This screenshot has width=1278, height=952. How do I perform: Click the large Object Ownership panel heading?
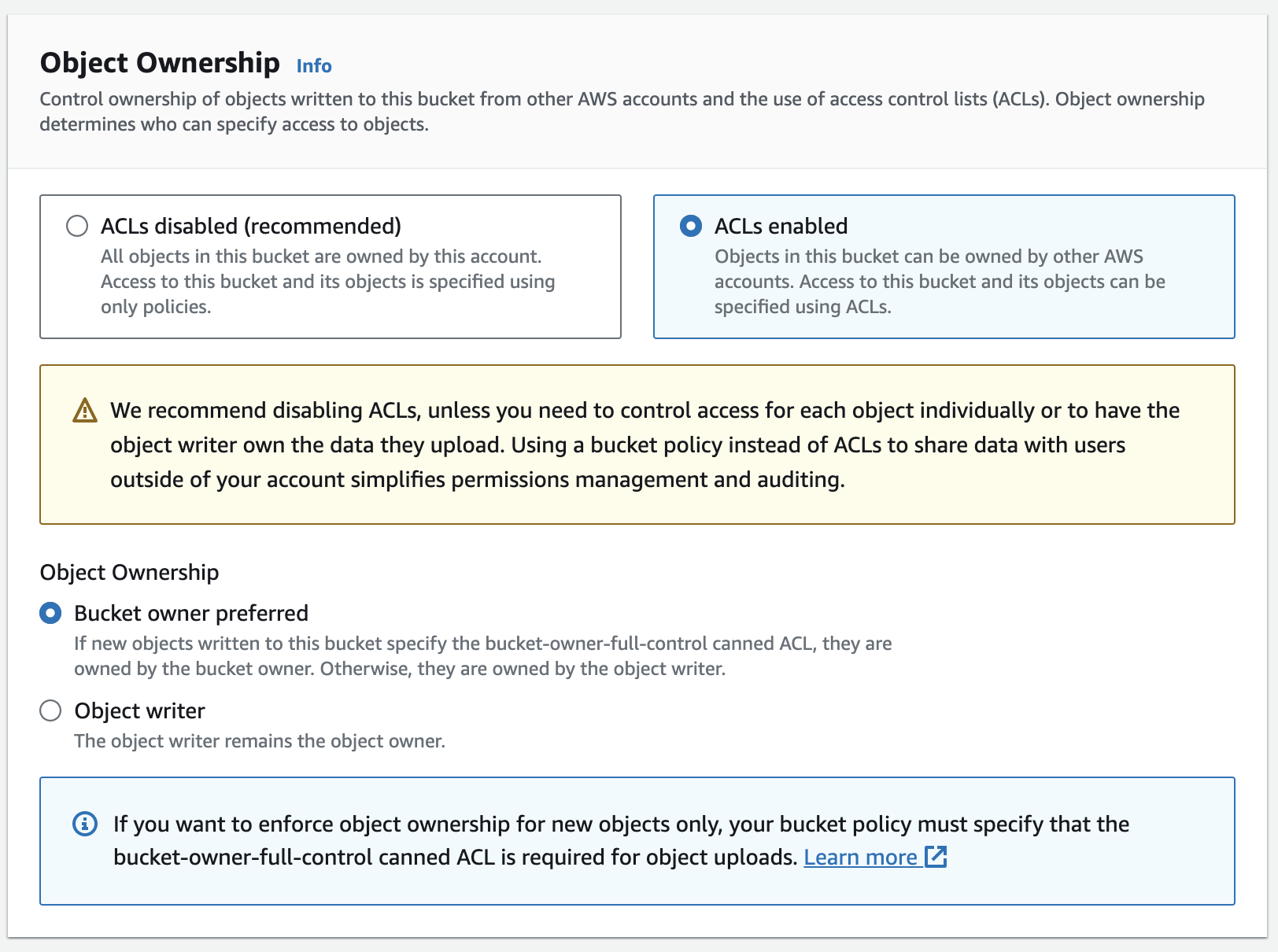pyautogui.click(x=160, y=63)
